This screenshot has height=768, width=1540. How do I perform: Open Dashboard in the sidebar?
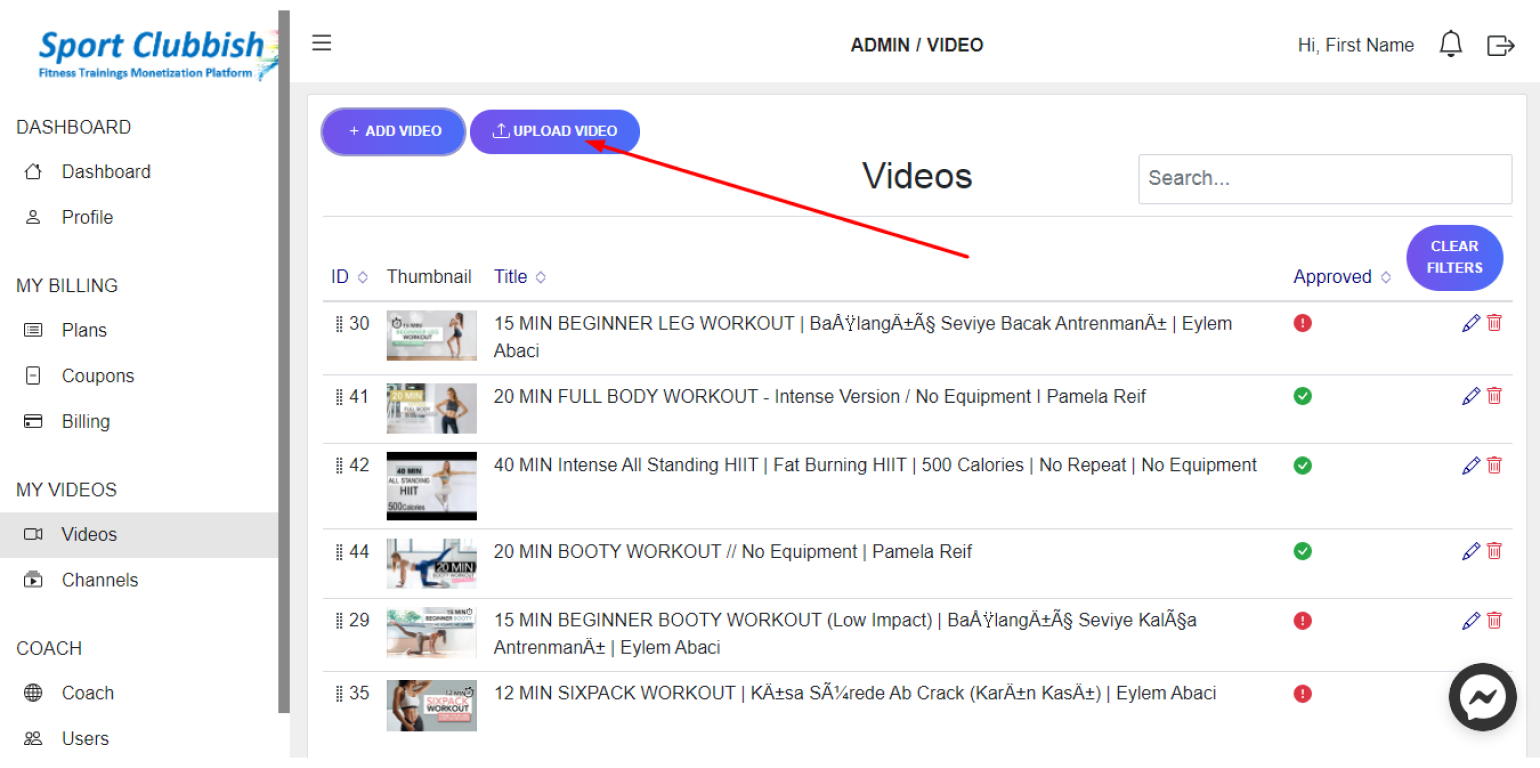(106, 172)
